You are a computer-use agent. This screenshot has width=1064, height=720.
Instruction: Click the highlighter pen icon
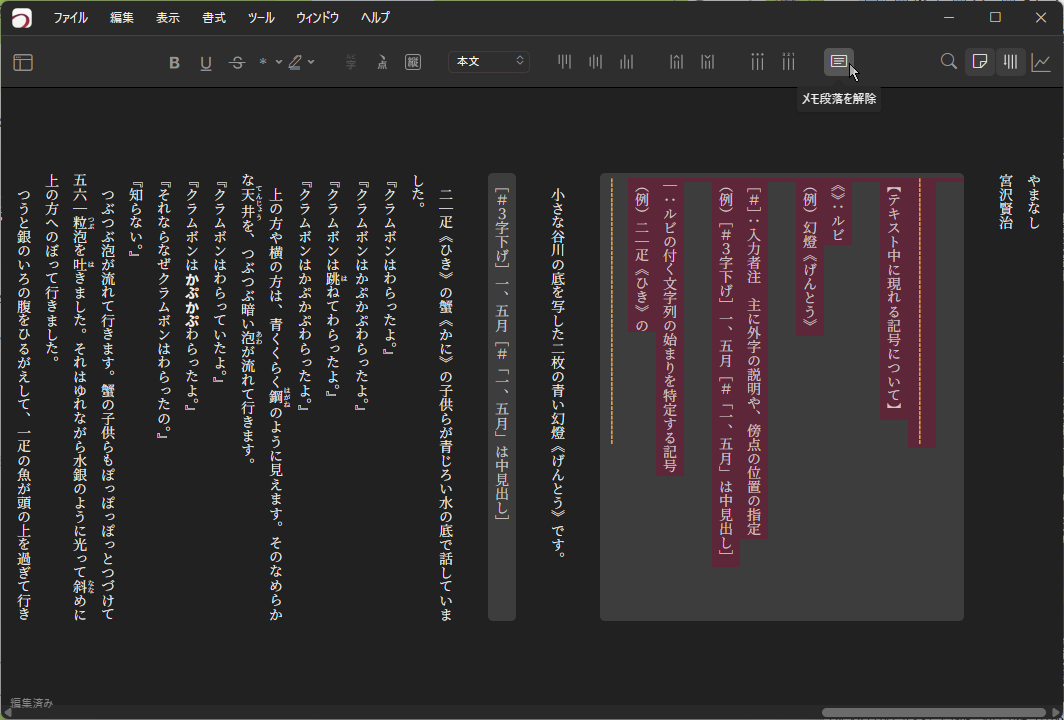(295, 62)
